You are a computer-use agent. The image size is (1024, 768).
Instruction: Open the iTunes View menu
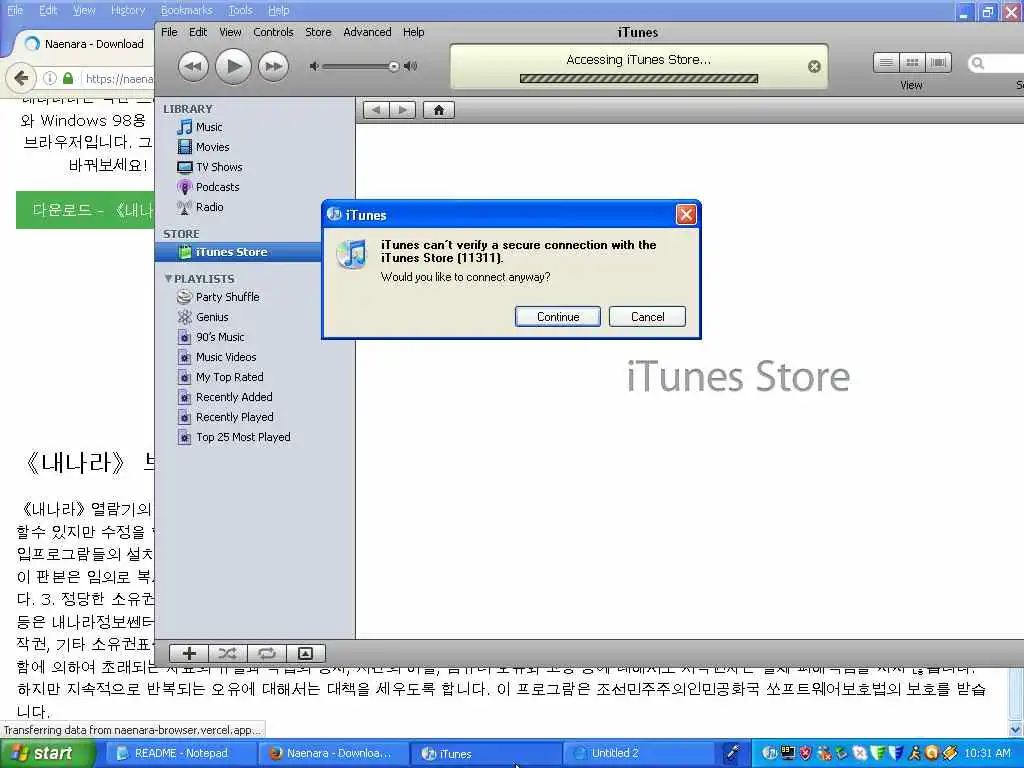pyautogui.click(x=230, y=32)
